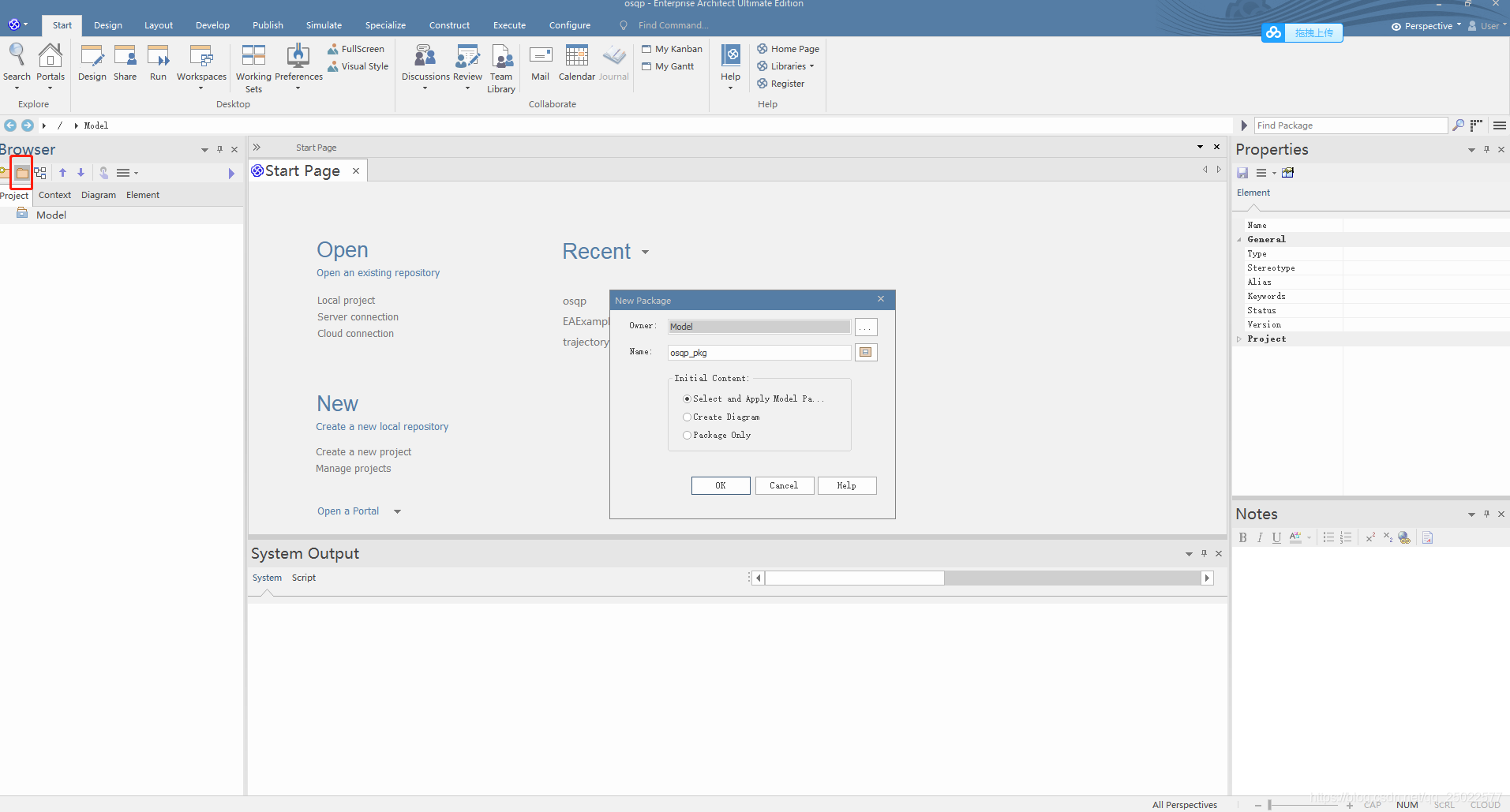Open the Calendar ribbon icon
Image resolution: width=1510 pixels, height=812 pixels.
577,63
